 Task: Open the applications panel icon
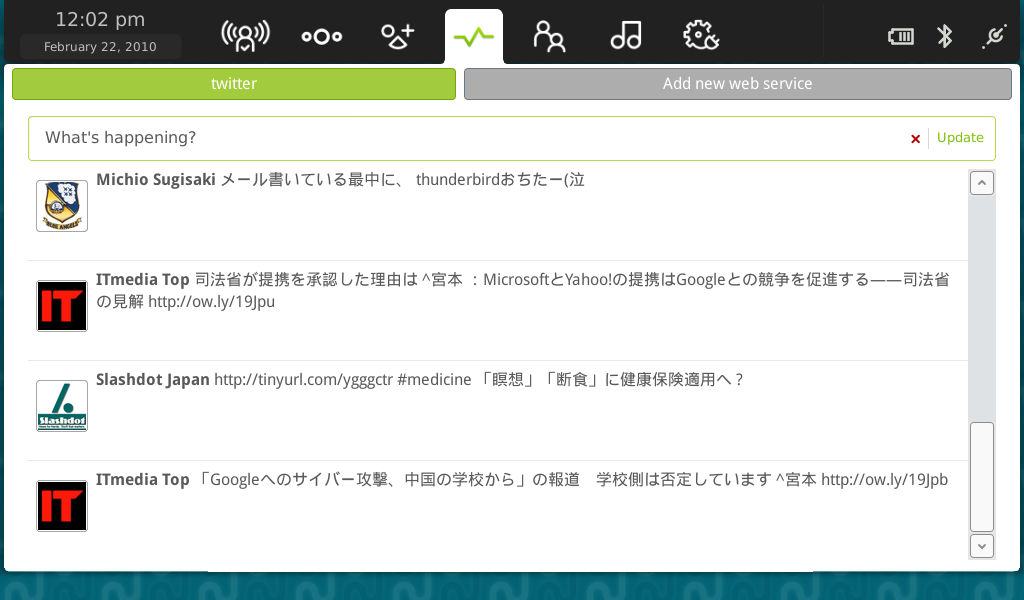click(397, 37)
